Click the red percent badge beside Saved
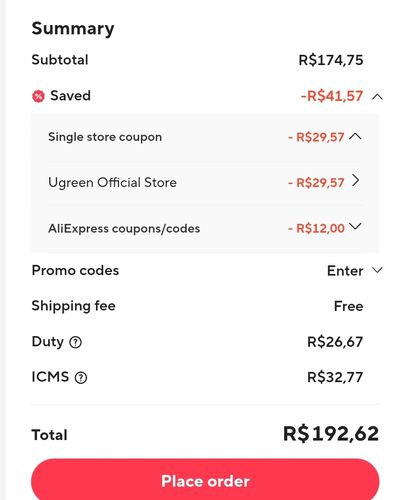 coord(38,96)
